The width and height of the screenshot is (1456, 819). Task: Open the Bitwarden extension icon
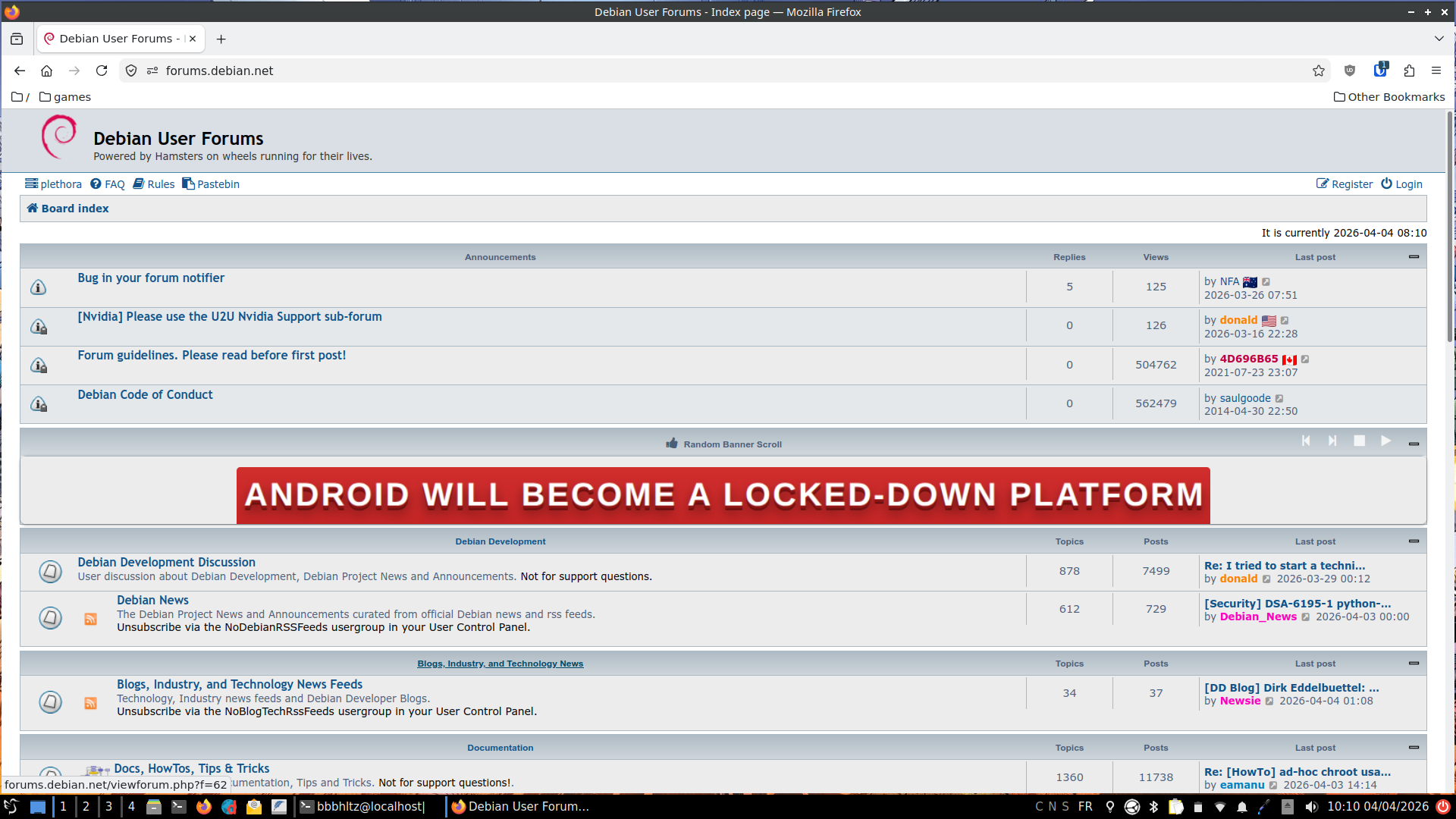tap(1380, 71)
